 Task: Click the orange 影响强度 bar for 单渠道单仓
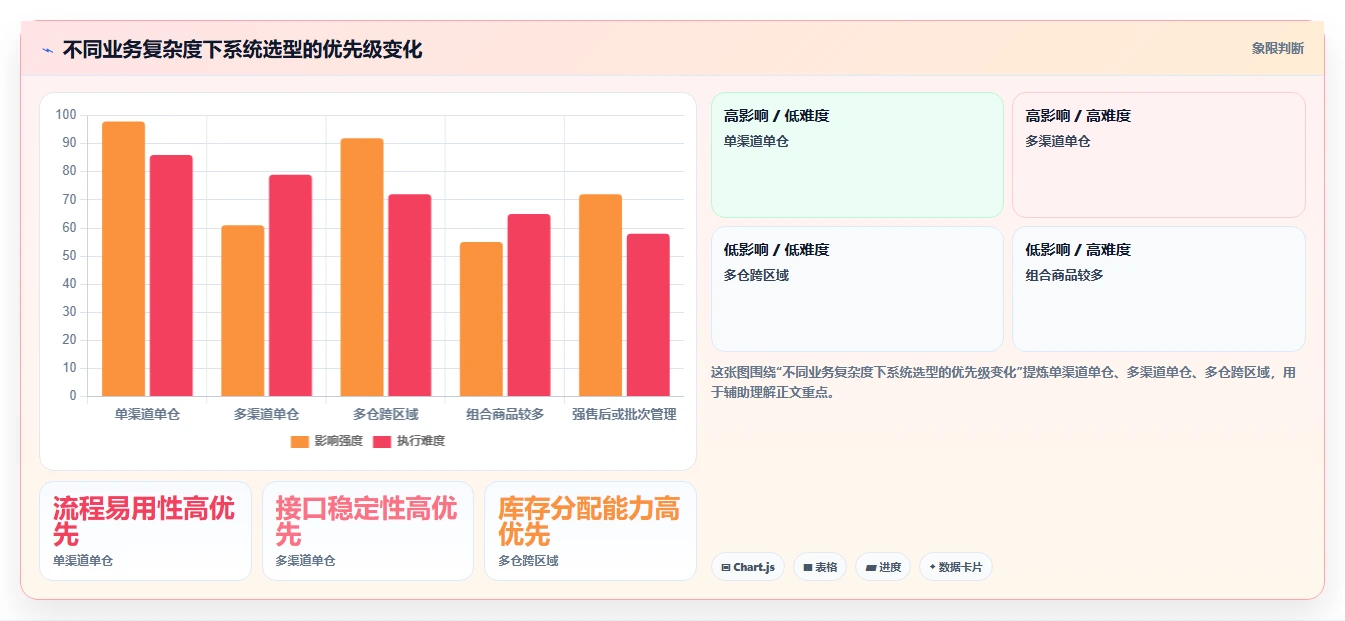pos(124,259)
